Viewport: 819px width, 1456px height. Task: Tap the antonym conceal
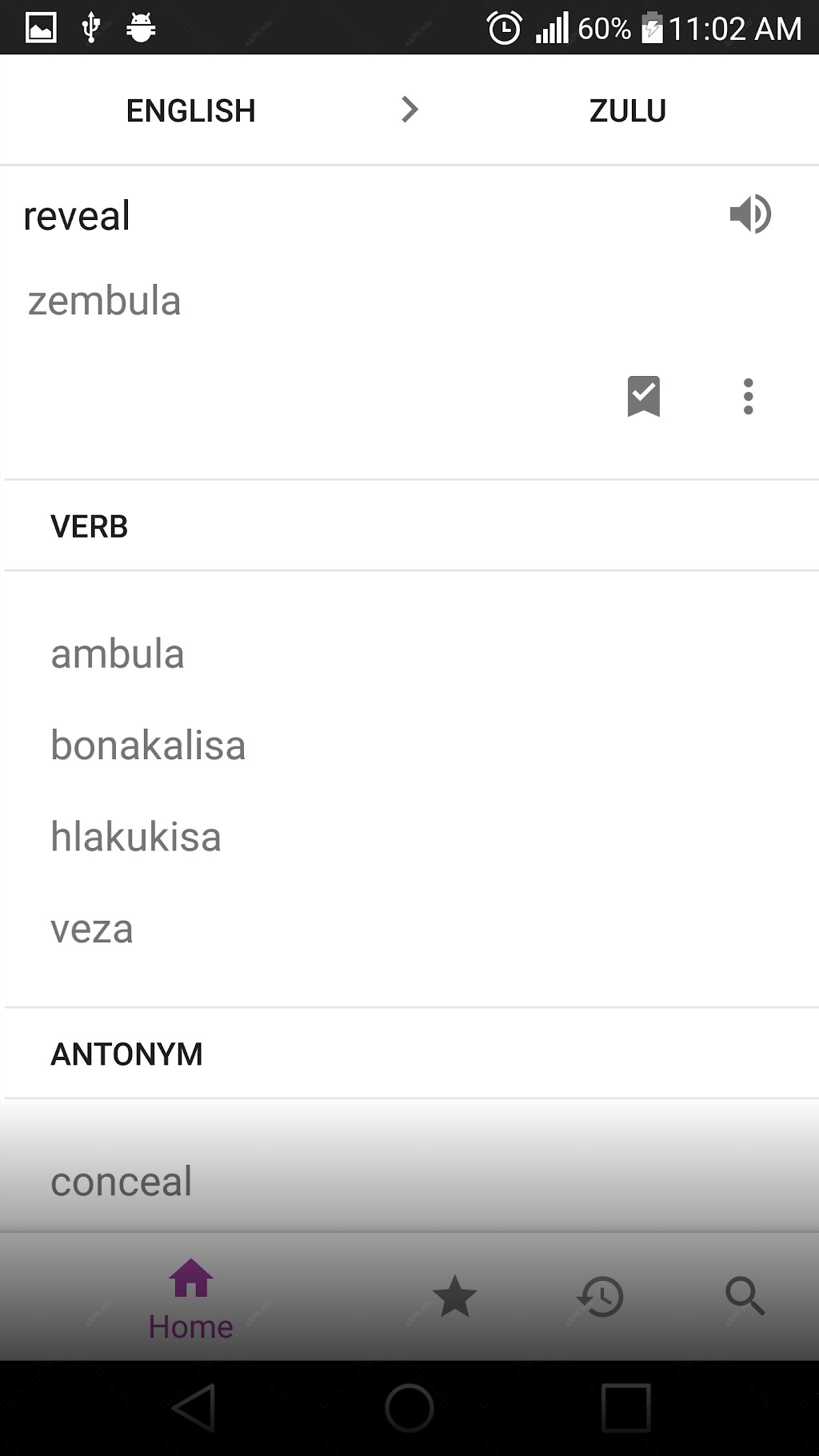coord(122,1182)
